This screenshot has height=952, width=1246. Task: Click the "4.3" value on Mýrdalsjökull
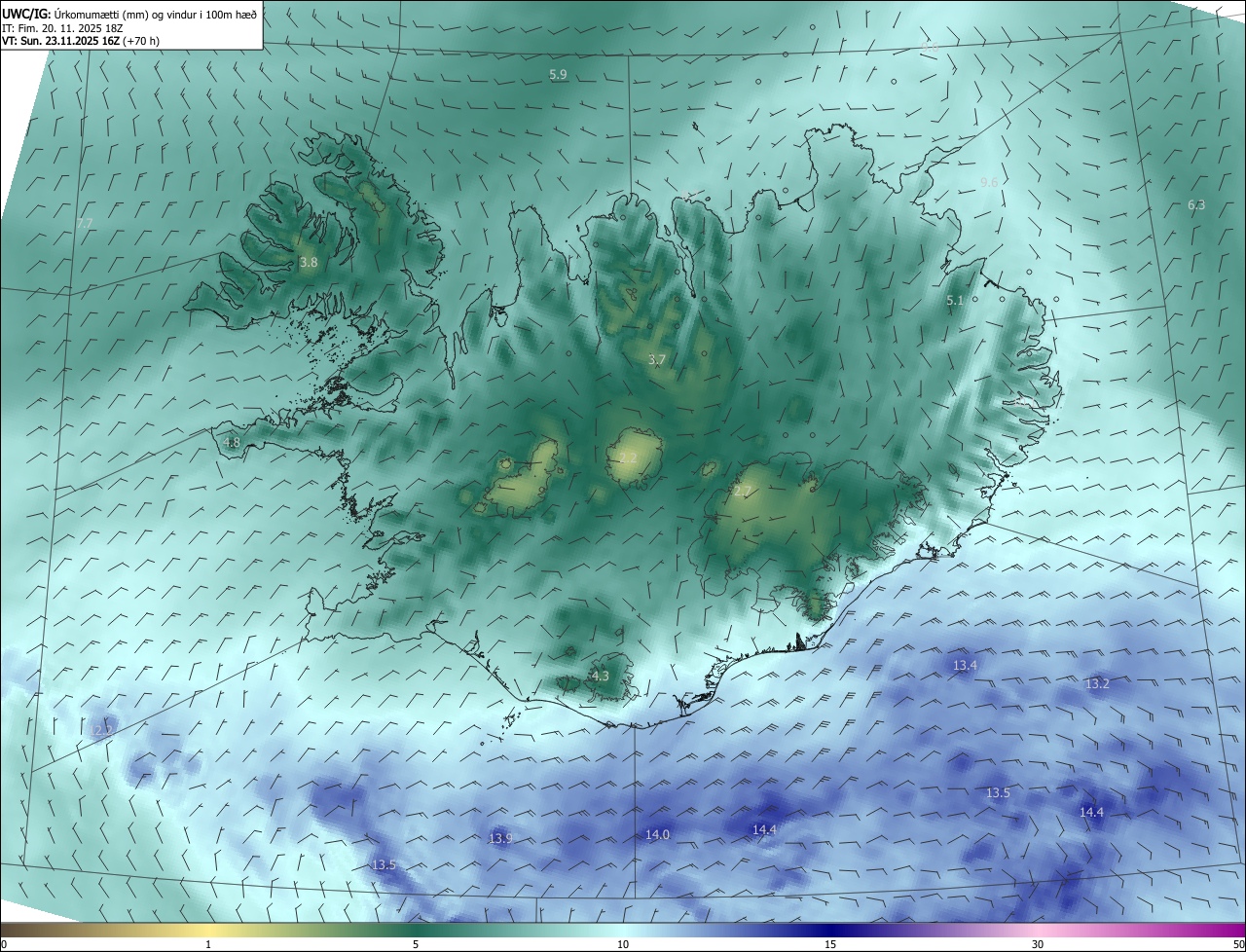pyautogui.click(x=600, y=677)
